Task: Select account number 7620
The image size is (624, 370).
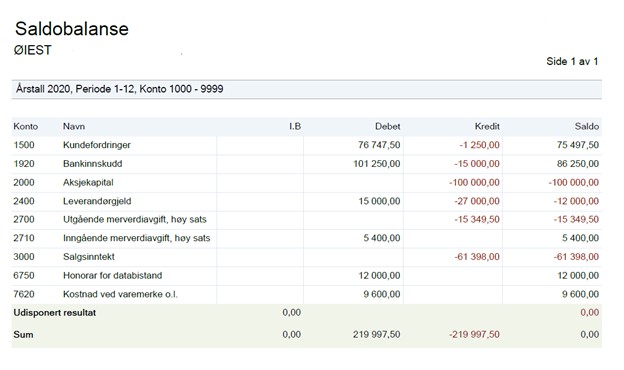Action: [x=24, y=294]
